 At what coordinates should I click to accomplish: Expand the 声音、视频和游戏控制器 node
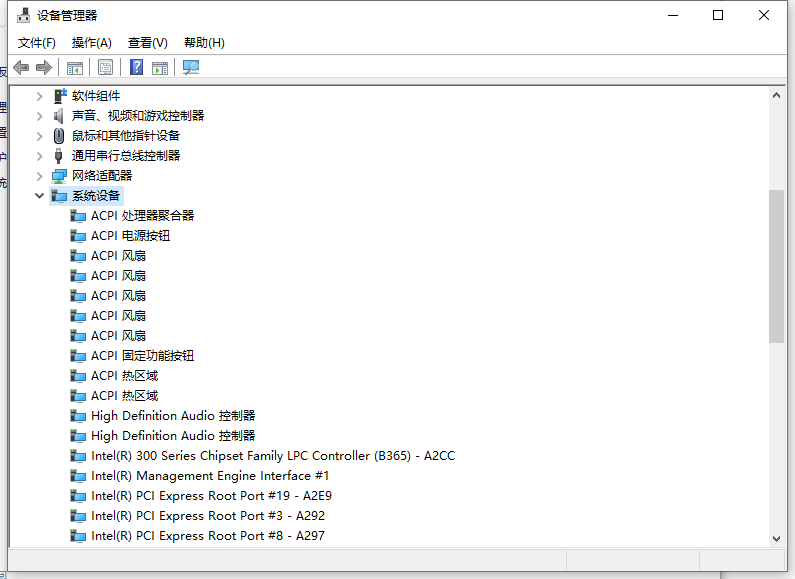[40, 116]
